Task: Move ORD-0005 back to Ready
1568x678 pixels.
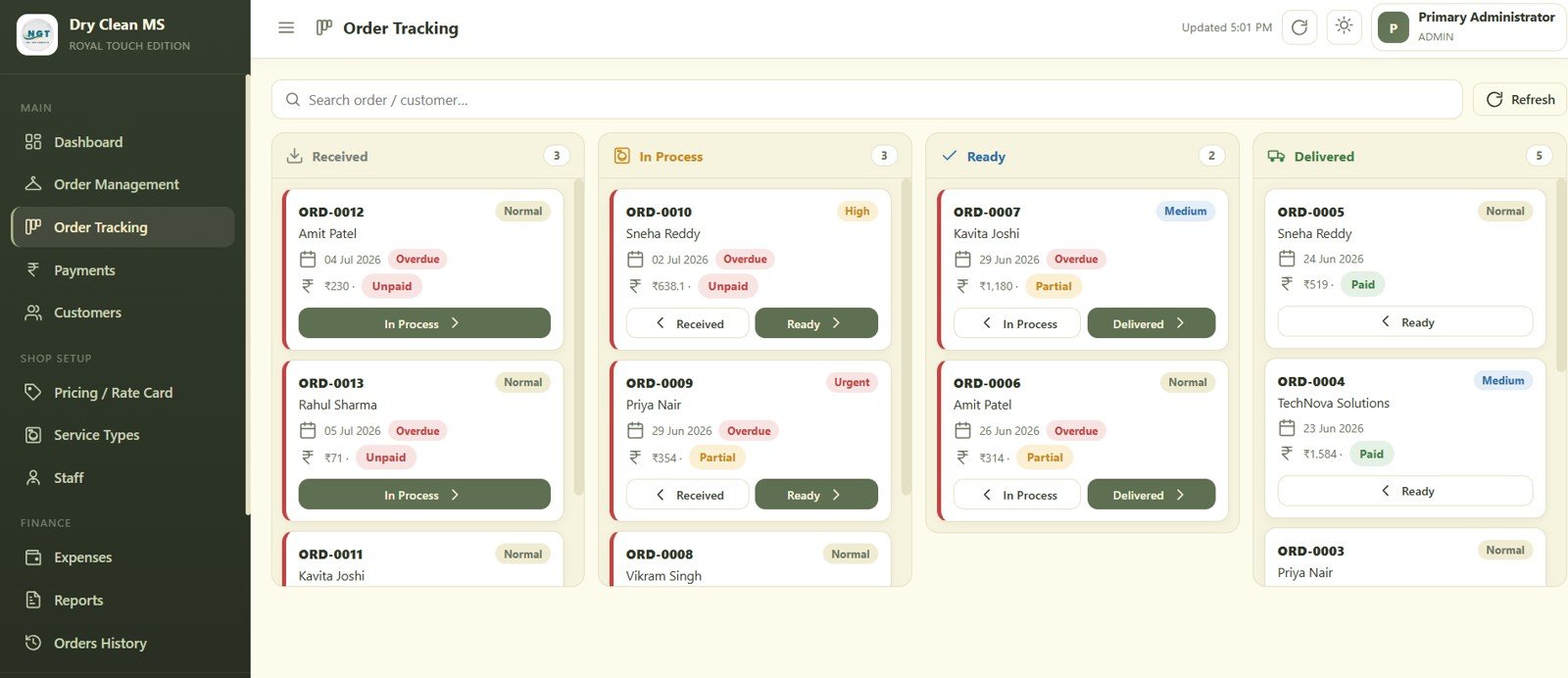Action: (1405, 321)
